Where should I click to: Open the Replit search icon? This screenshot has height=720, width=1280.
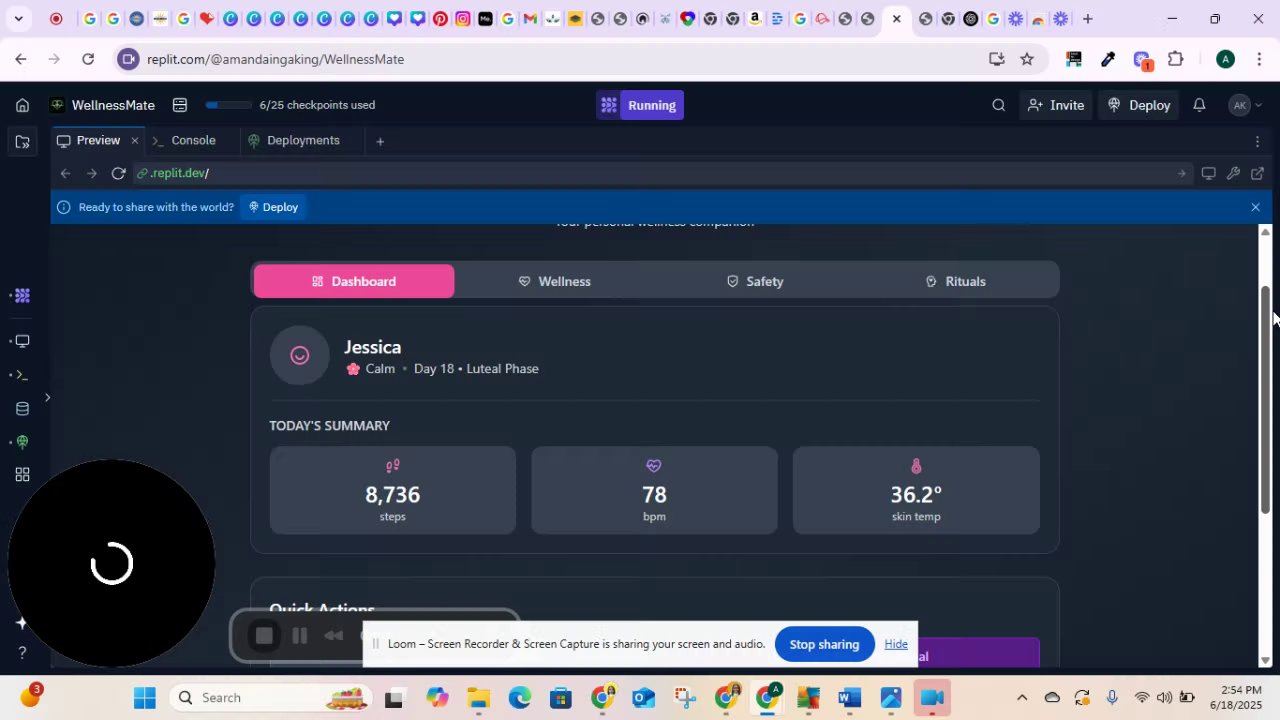coord(998,105)
